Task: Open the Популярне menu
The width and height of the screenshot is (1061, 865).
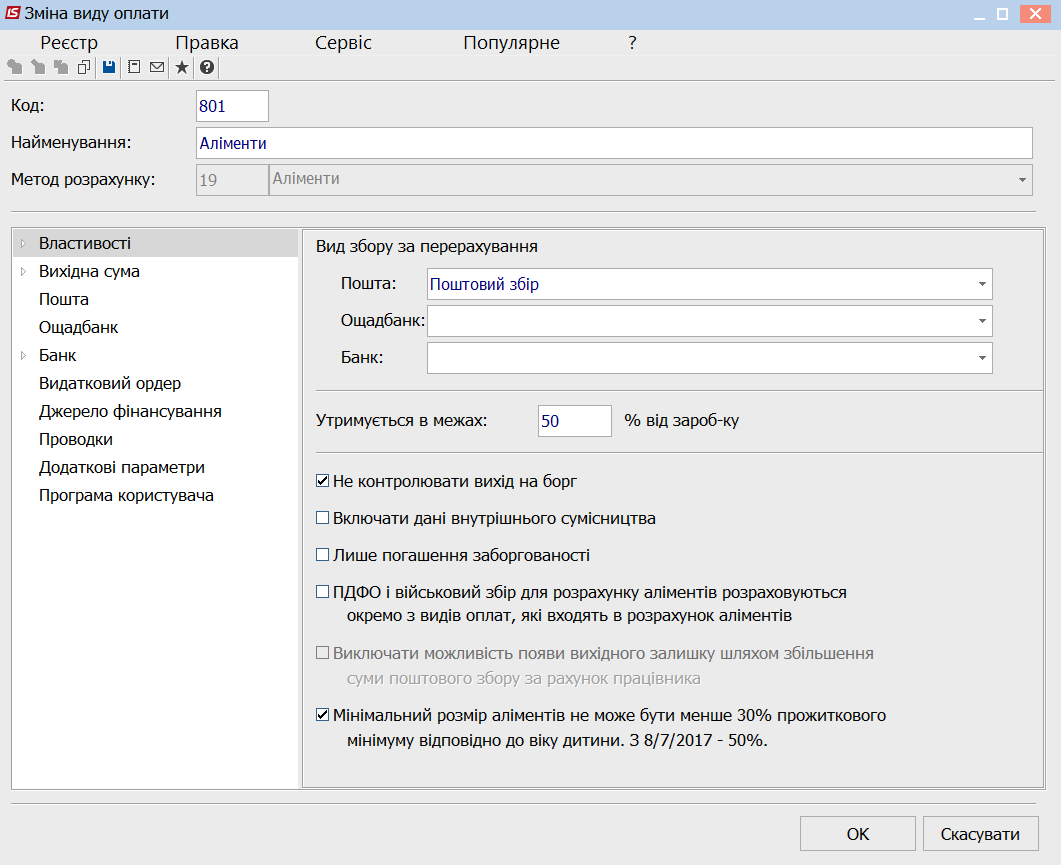Action: coord(512,43)
